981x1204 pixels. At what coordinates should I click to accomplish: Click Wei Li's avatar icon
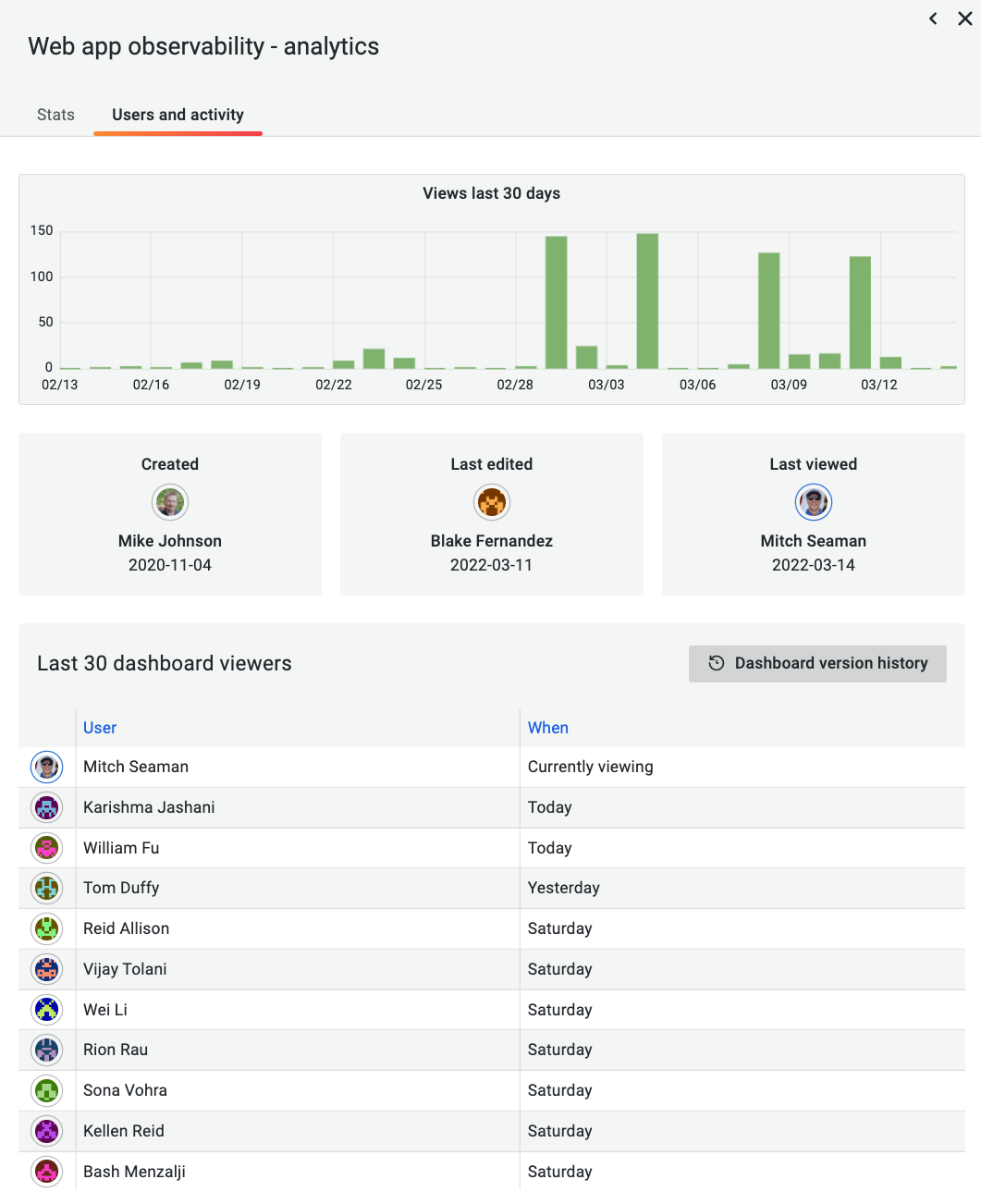pos(47,1010)
